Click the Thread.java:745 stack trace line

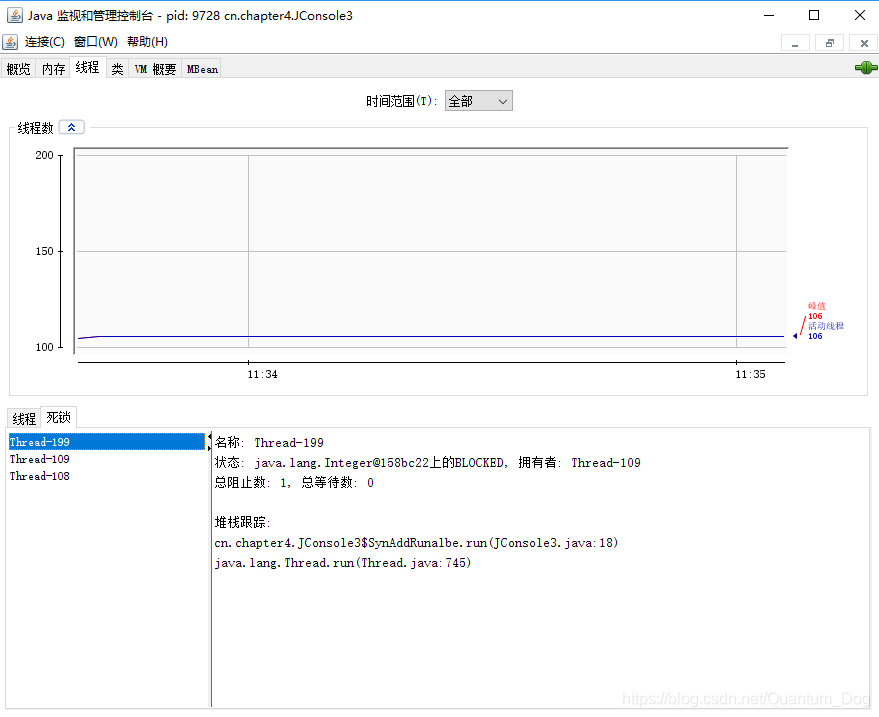click(x=343, y=562)
